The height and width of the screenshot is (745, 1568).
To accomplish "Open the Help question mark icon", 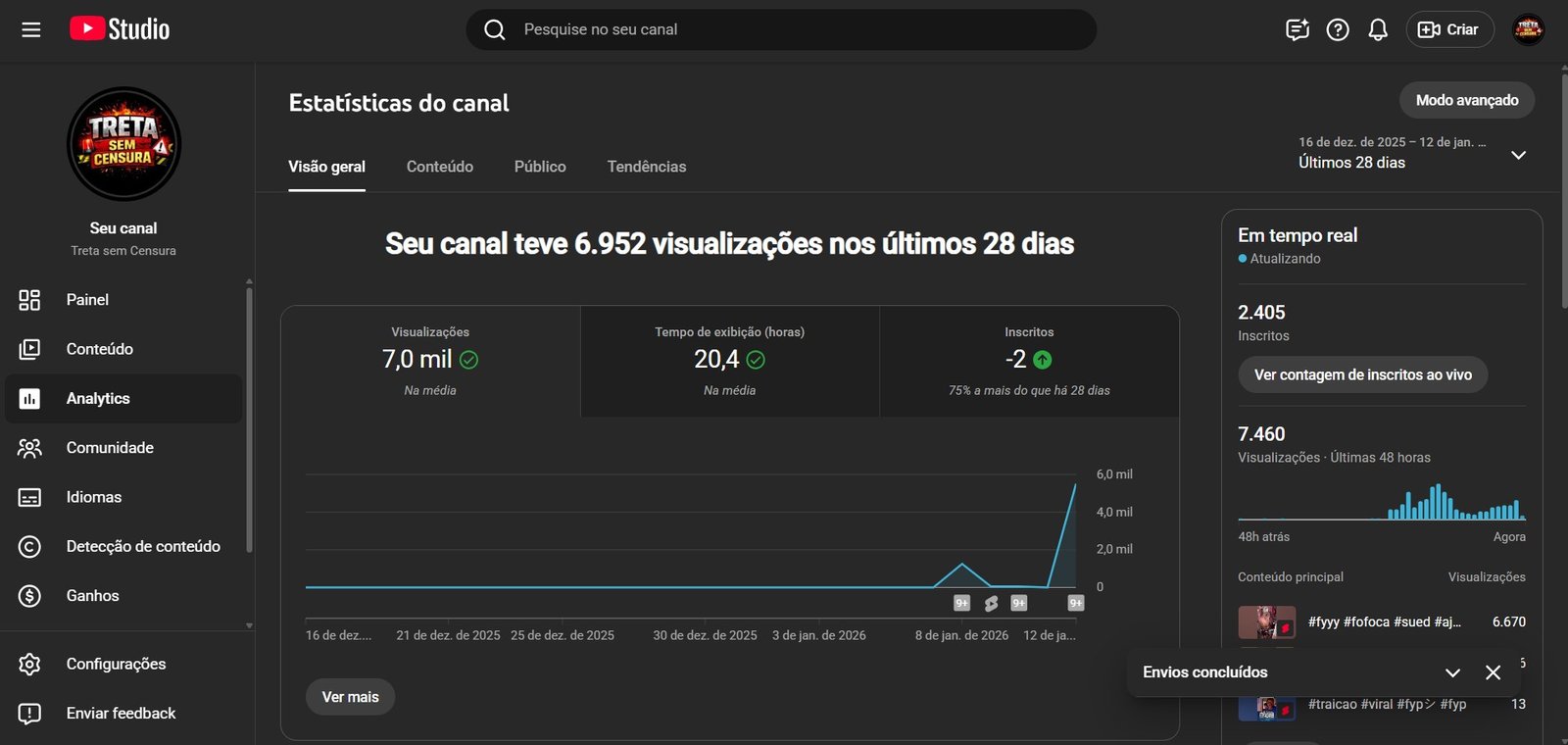I will (1338, 29).
